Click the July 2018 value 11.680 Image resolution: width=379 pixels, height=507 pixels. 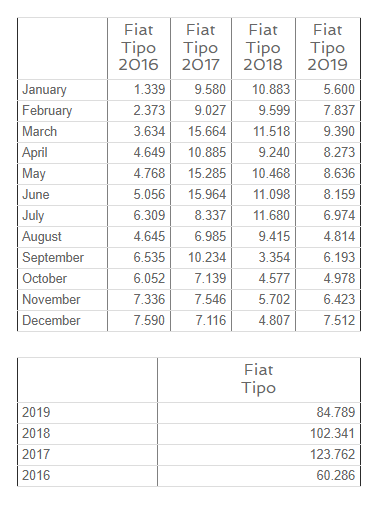tap(271, 215)
